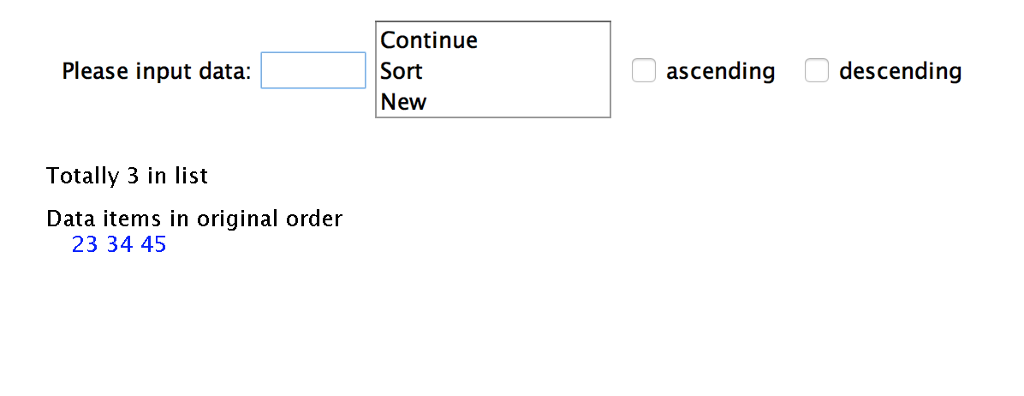Click the word list in the total line
The height and width of the screenshot is (396, 1024).
point(191,175)
